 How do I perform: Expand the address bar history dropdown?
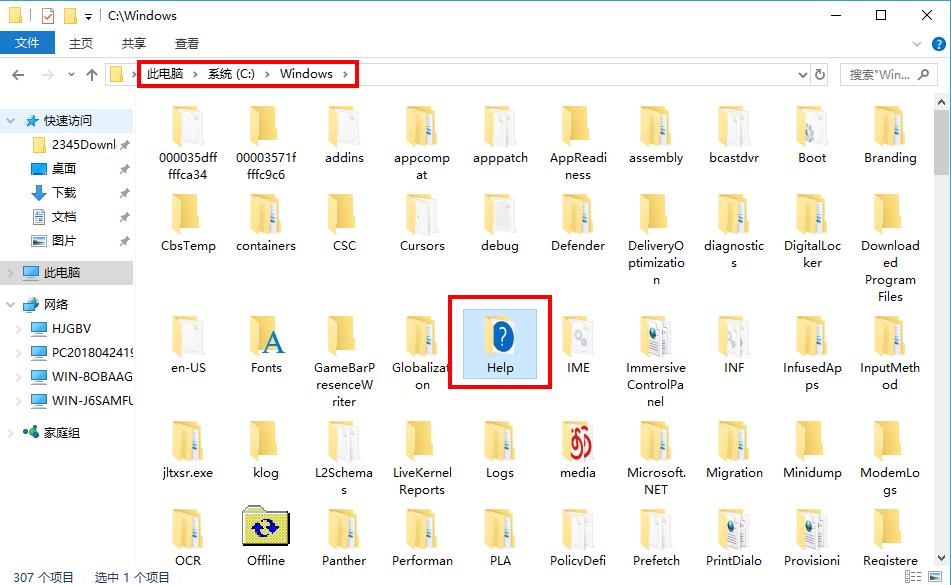[x=802, y=74]
